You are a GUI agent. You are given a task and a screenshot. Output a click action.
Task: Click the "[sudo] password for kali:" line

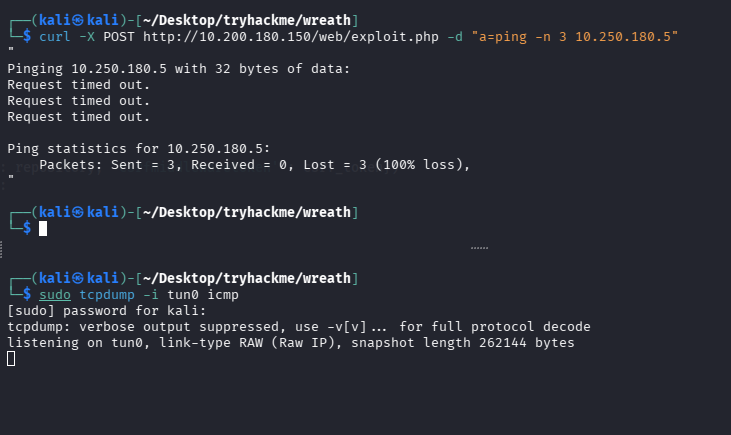[x=99, y=311]
